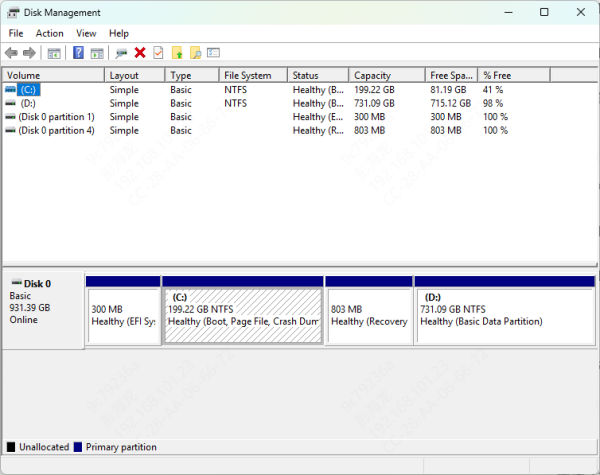Click the checklist settings toolbar icon
The height and width of the screenshot is (475, 600).
point(214,52)
